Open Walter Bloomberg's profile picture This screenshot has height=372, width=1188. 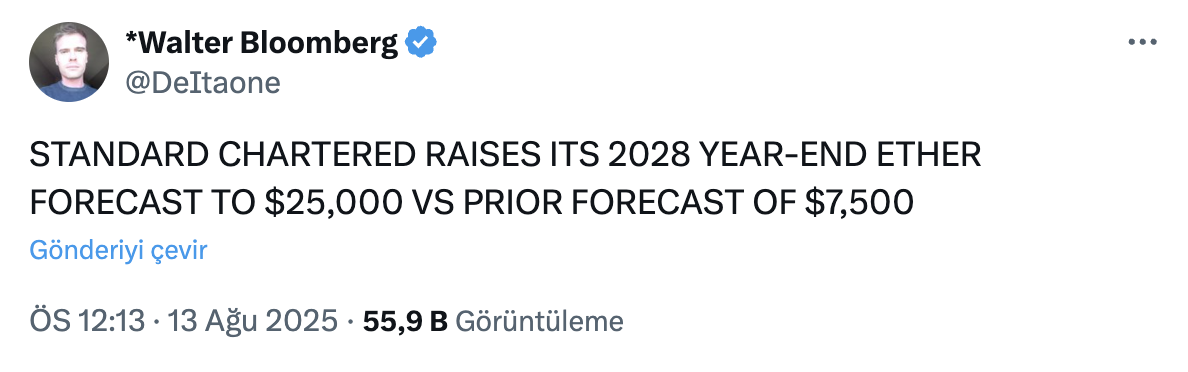tap(69, 62)
